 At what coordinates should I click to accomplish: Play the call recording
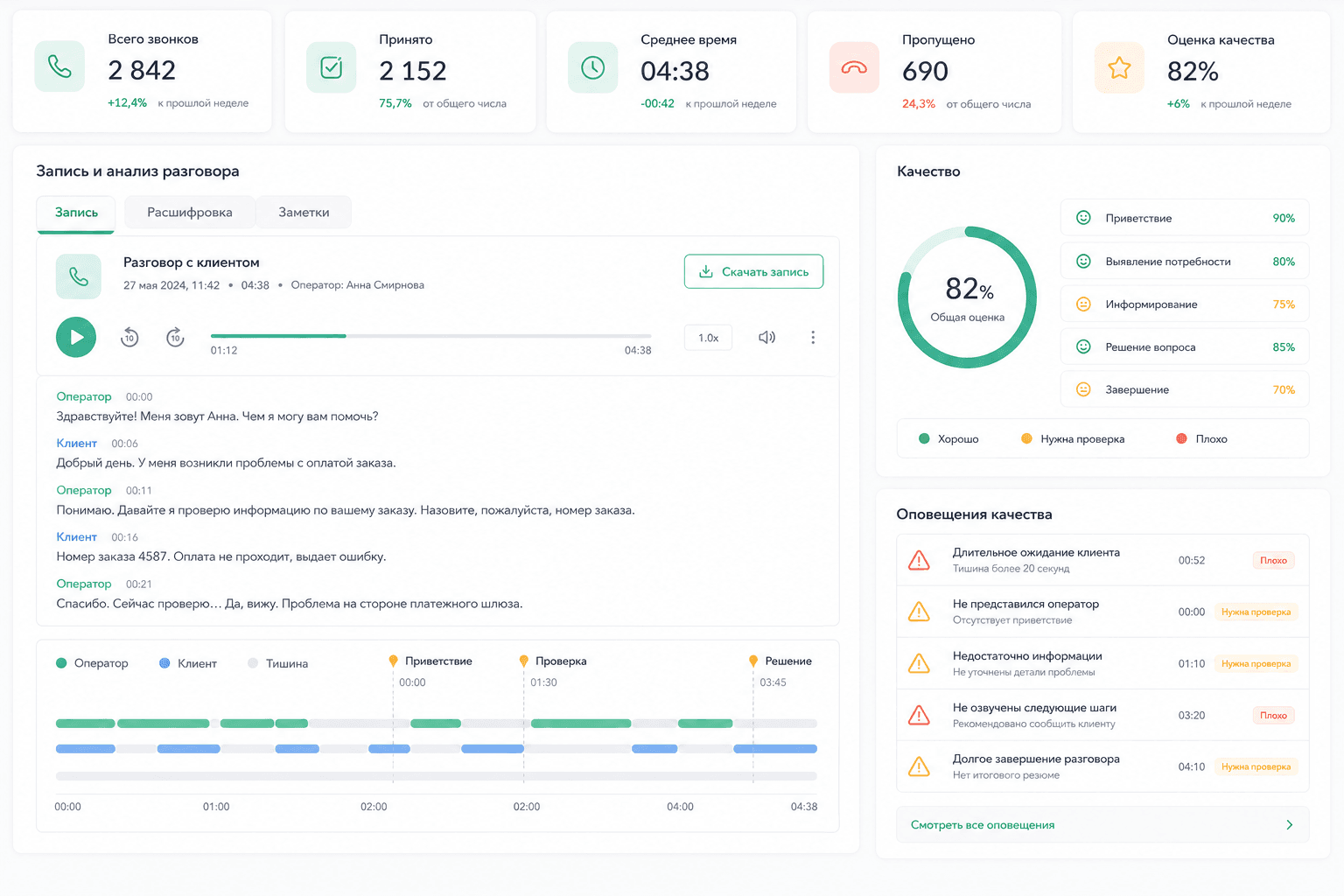point(76,337)
